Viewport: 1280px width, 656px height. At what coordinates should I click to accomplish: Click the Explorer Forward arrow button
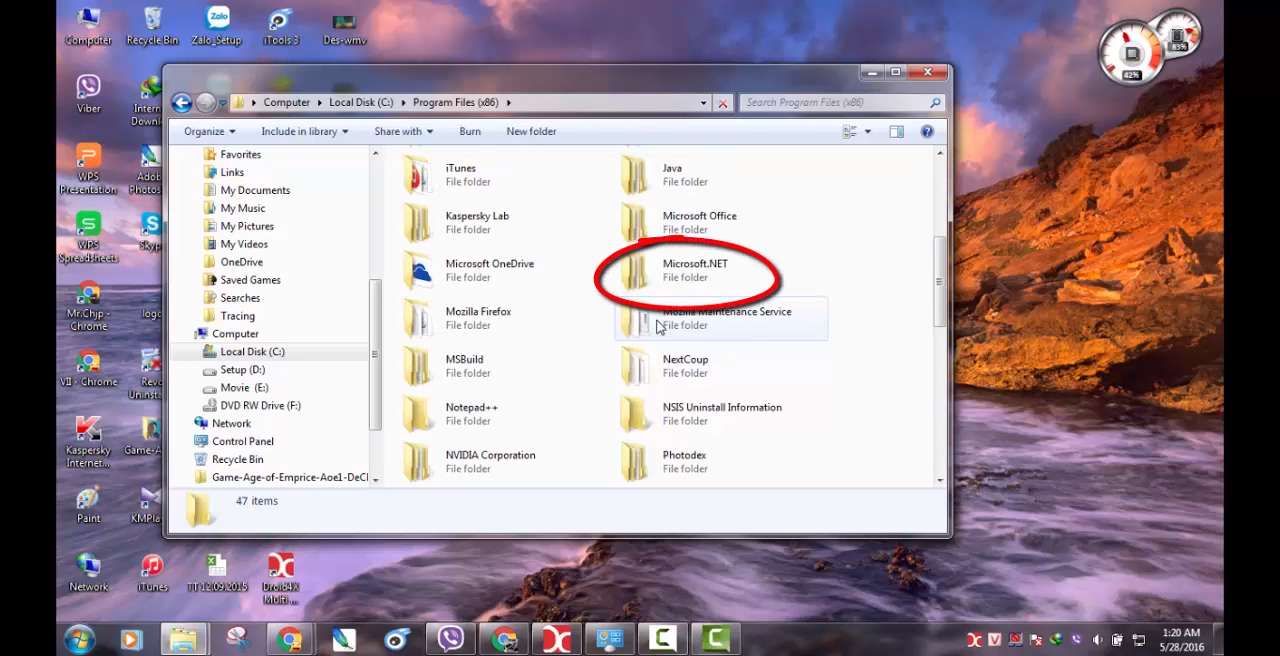pyautogui.click(x=205, y=102)
